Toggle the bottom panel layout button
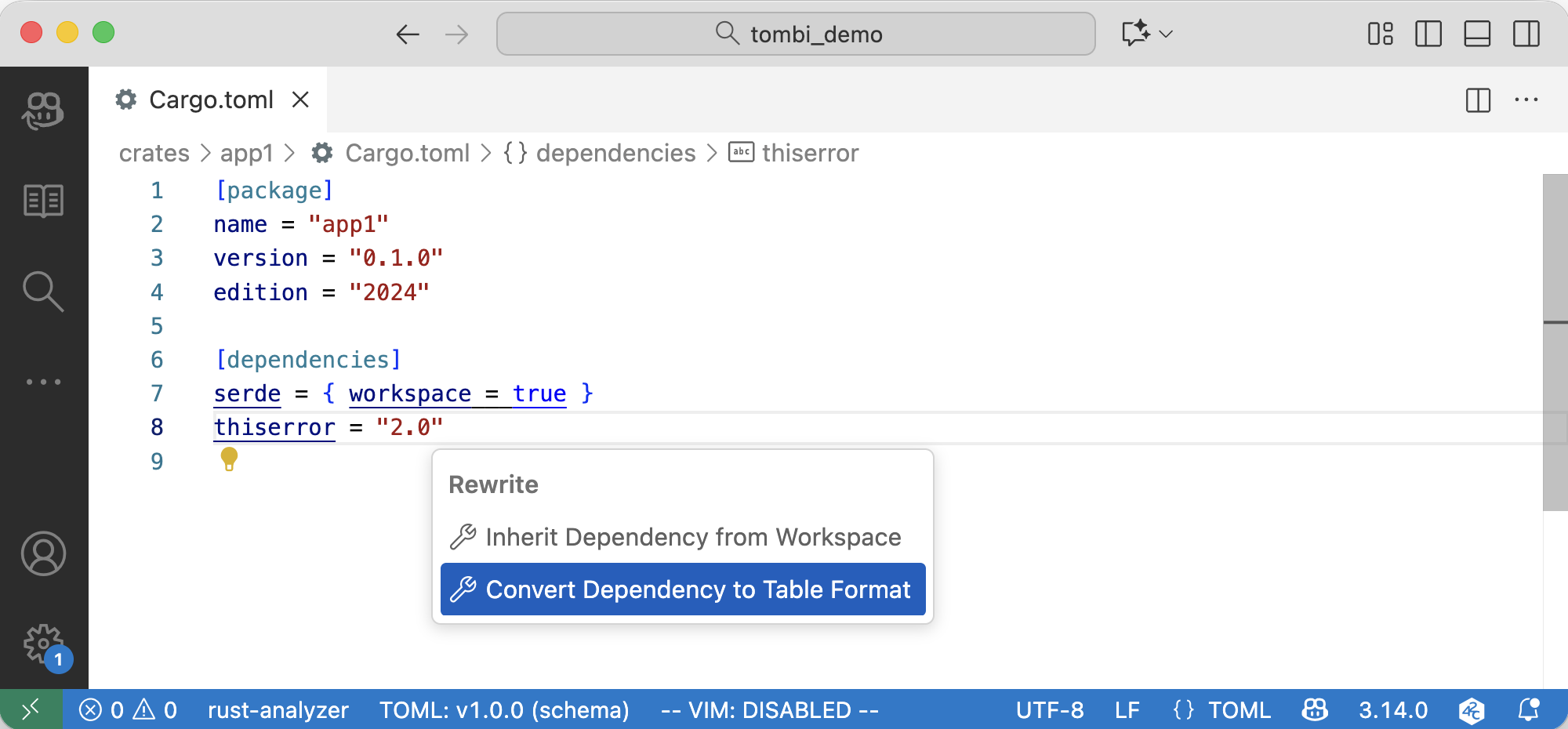This screenshot has width=1568, height=729. coord(1477,34)
